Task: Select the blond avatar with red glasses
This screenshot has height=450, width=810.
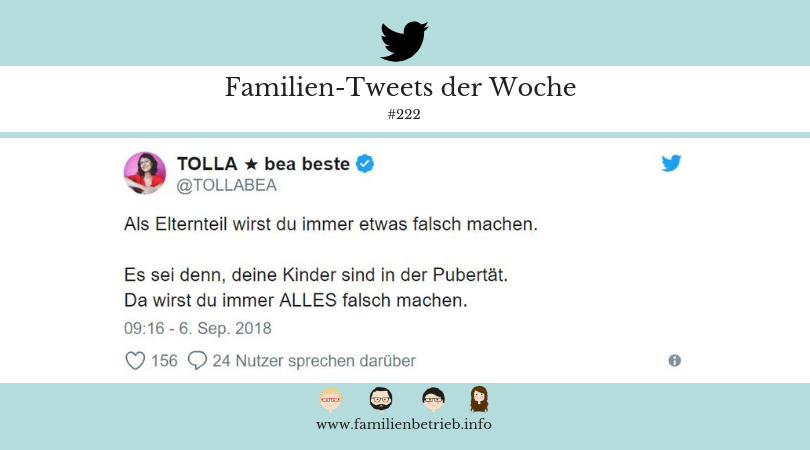Action: (331, 399)
